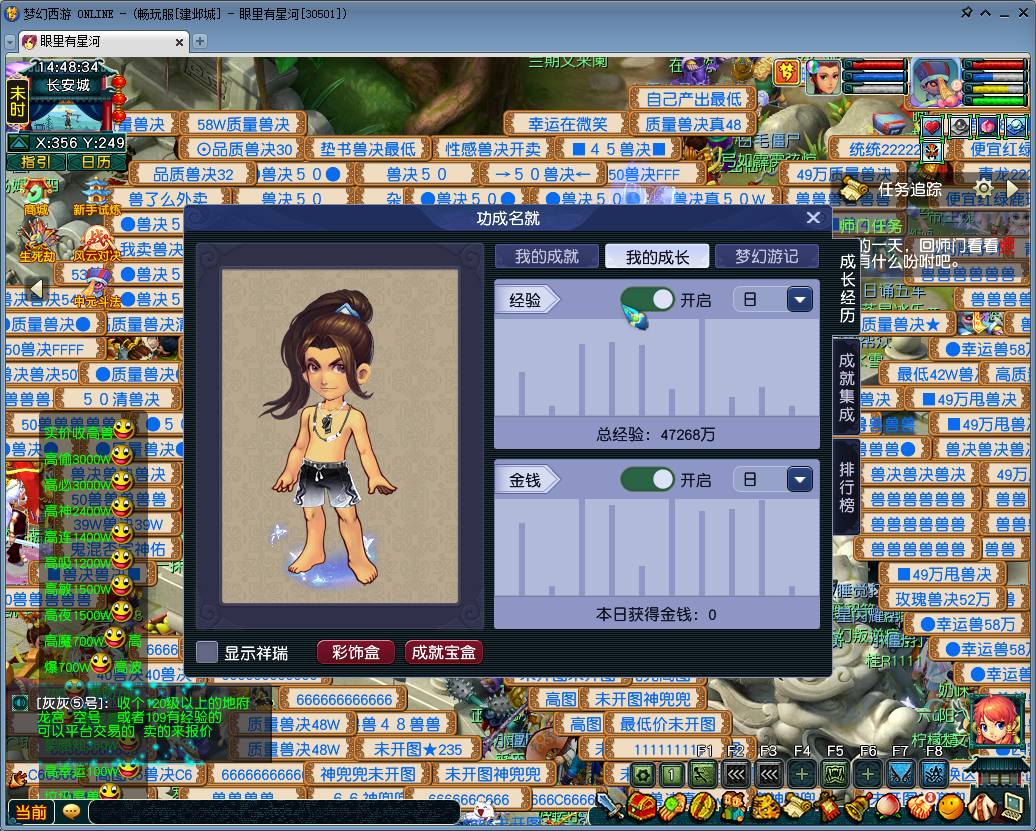1036x831 pixels.
Task: Open the 新手试炼 pagoda icon
Action: [97, 196]
